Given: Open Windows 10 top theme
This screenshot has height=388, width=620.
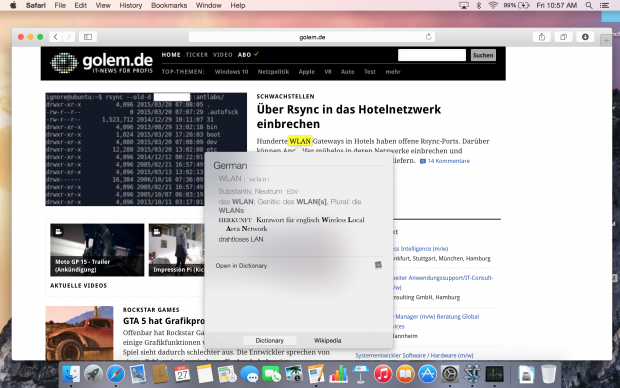Looking at the screenshot, I should click(x=231, y=72).
